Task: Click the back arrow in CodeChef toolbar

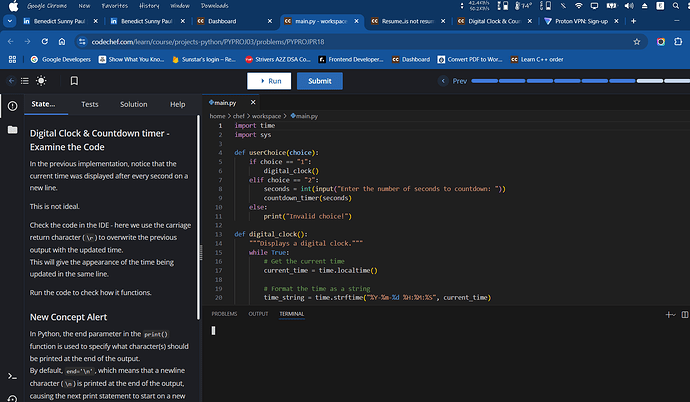Action: [11, 81]
